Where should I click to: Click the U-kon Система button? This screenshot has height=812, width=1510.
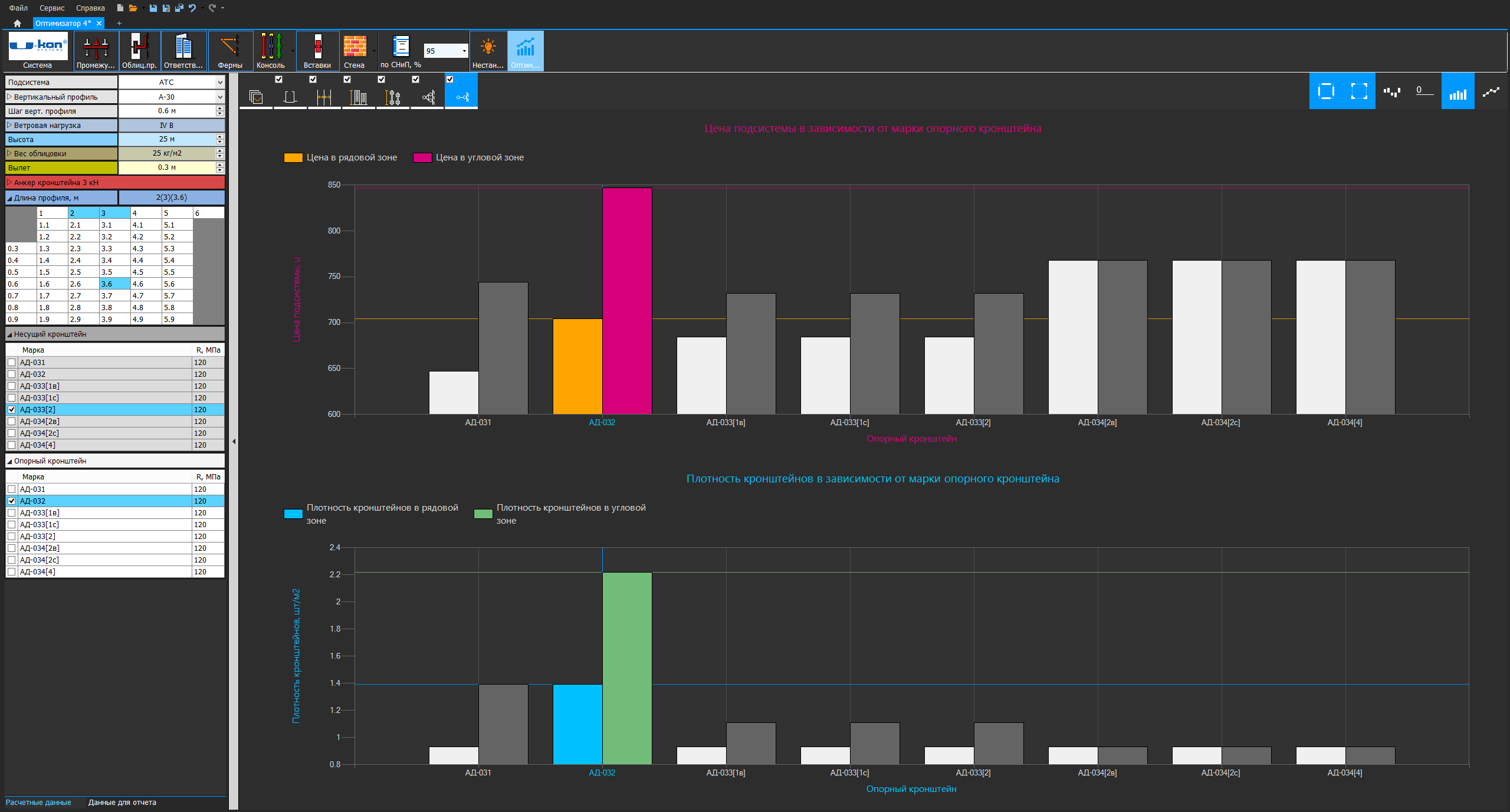click(x=38, y=51)
